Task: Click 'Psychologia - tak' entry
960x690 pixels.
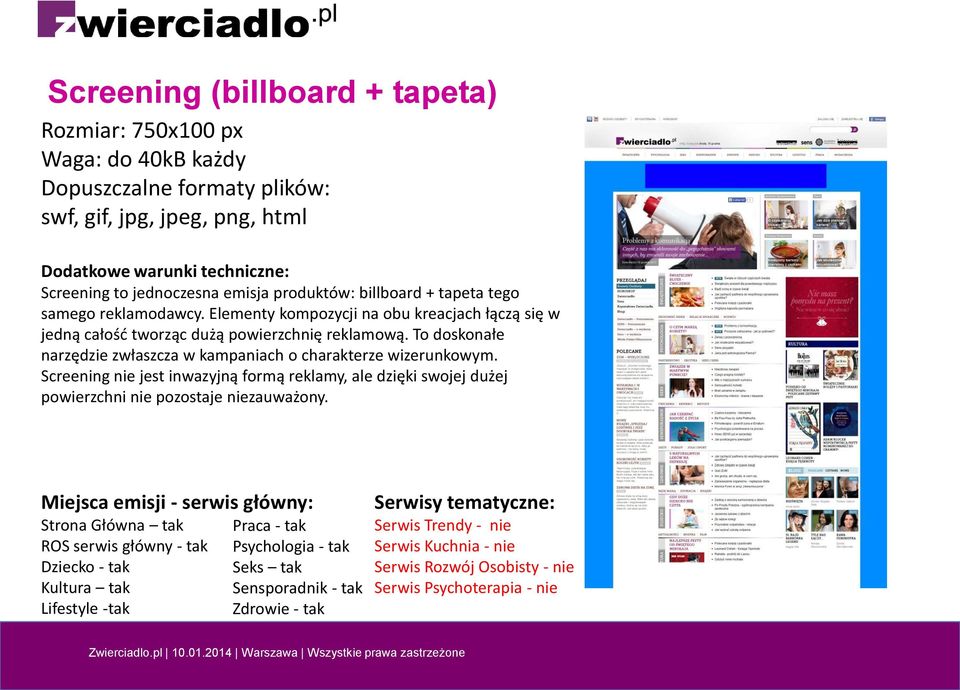Action: [291, 546]
